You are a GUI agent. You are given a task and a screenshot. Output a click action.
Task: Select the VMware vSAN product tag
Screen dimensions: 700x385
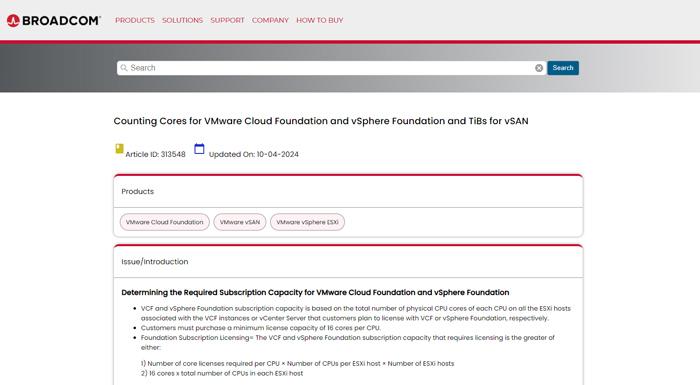(240, 222)
